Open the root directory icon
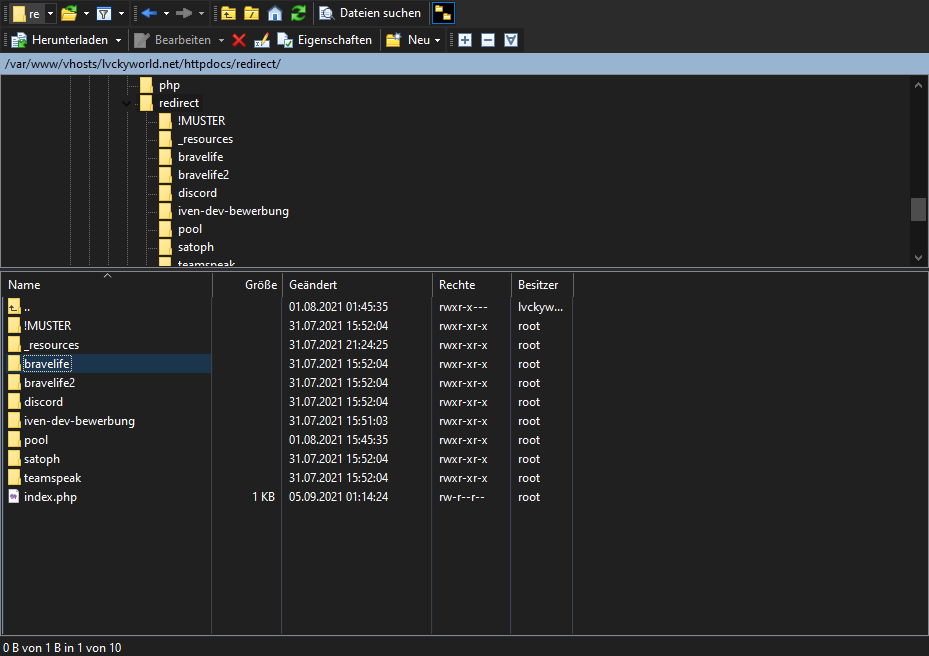The width and height of the screenshot is (929, 656). click(252, 13)
